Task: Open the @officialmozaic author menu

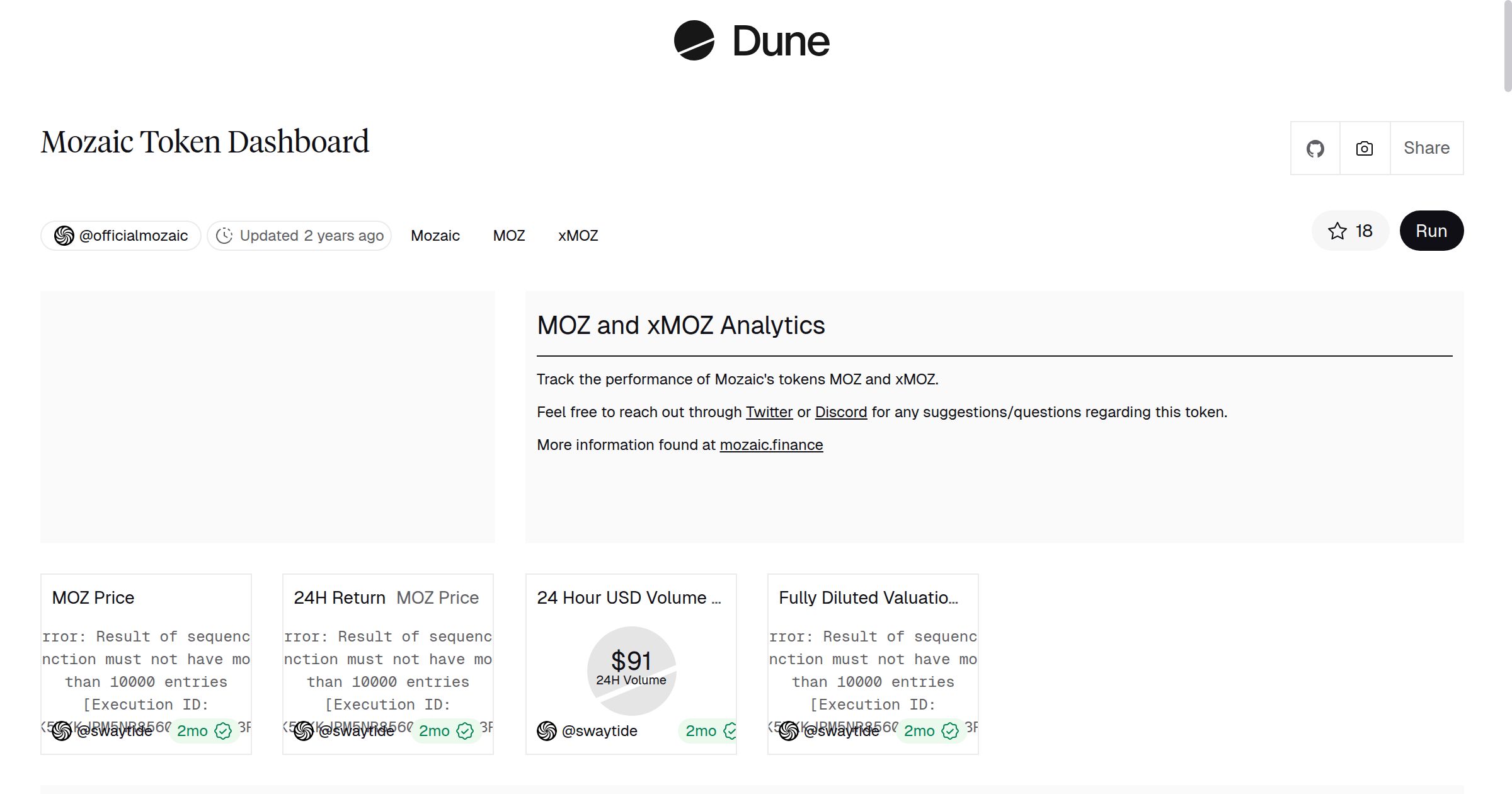Action: [x=133, y=235]
